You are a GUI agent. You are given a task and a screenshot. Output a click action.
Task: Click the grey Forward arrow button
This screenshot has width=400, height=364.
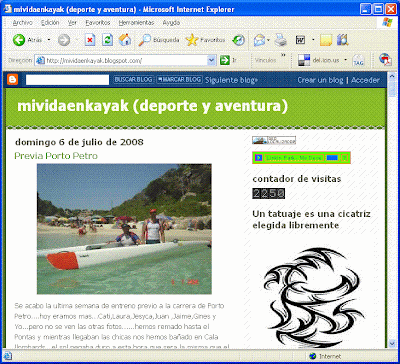click(64, 40)
